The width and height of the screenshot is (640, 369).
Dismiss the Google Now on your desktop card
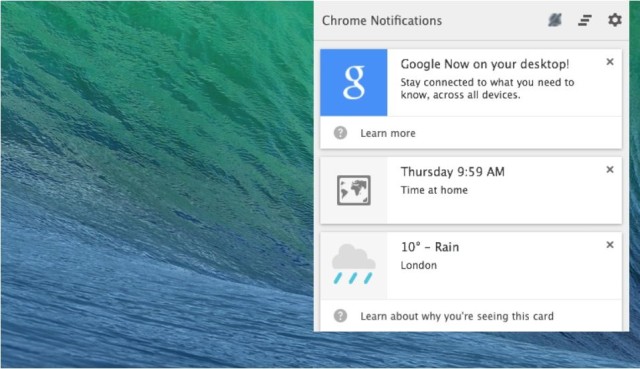coord(610,62)
